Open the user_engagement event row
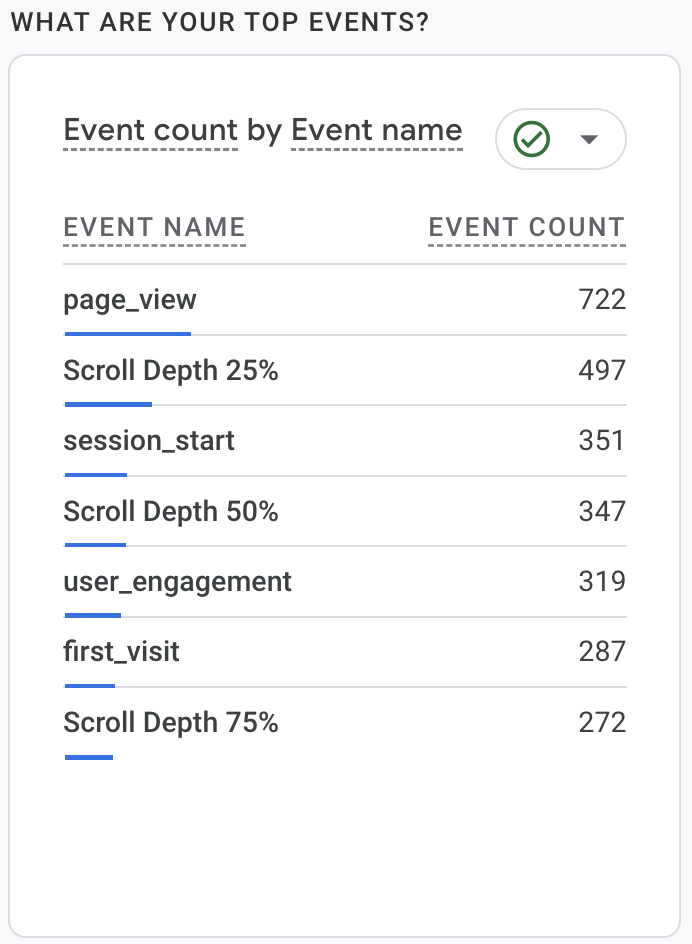The image size is (692, 944). tap(177, 582)
